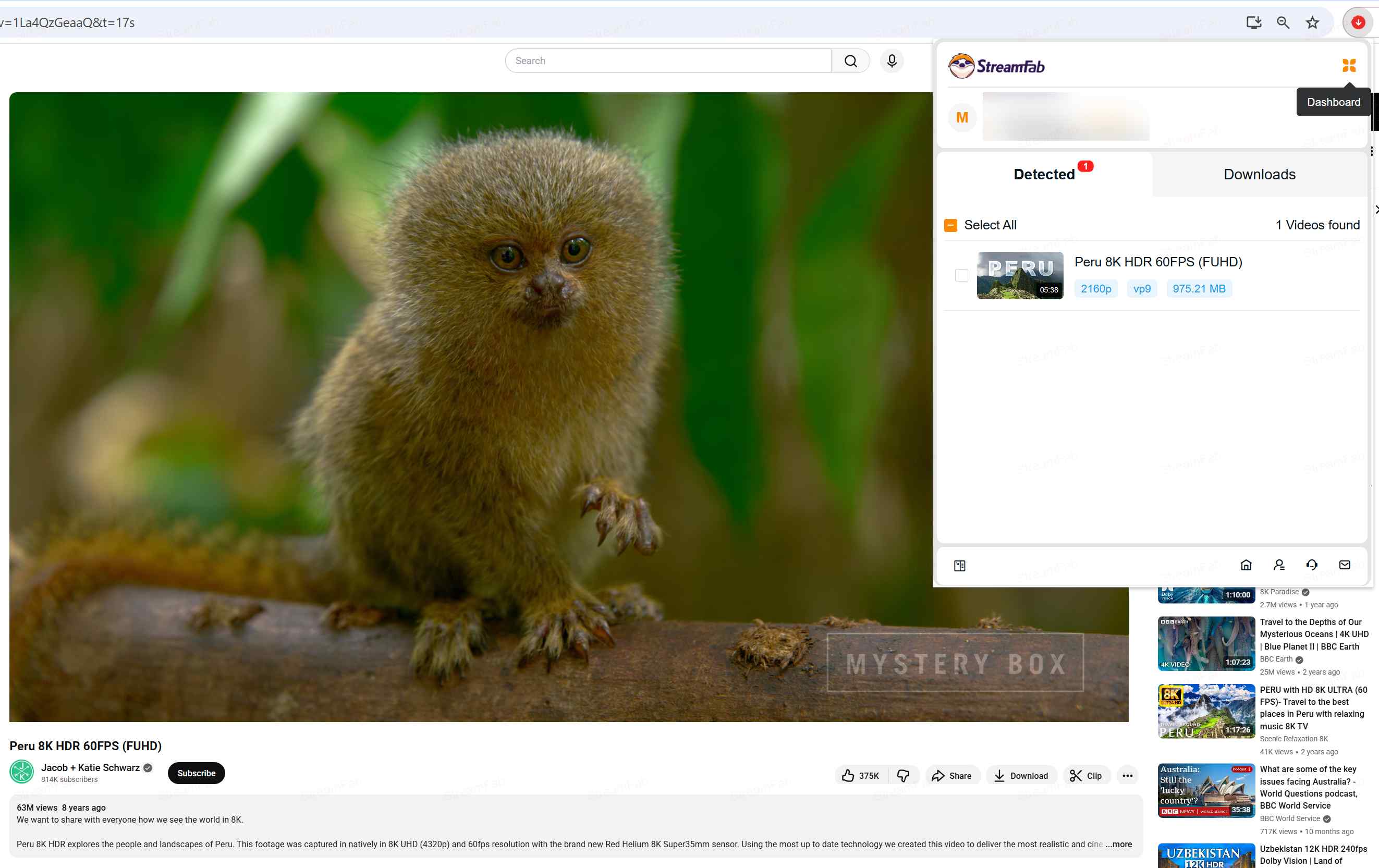The height and width of the screenshot is (868, 1379).
Task: Open the mail icon in StreamFab footer
Action: [x=1345, y=566]
